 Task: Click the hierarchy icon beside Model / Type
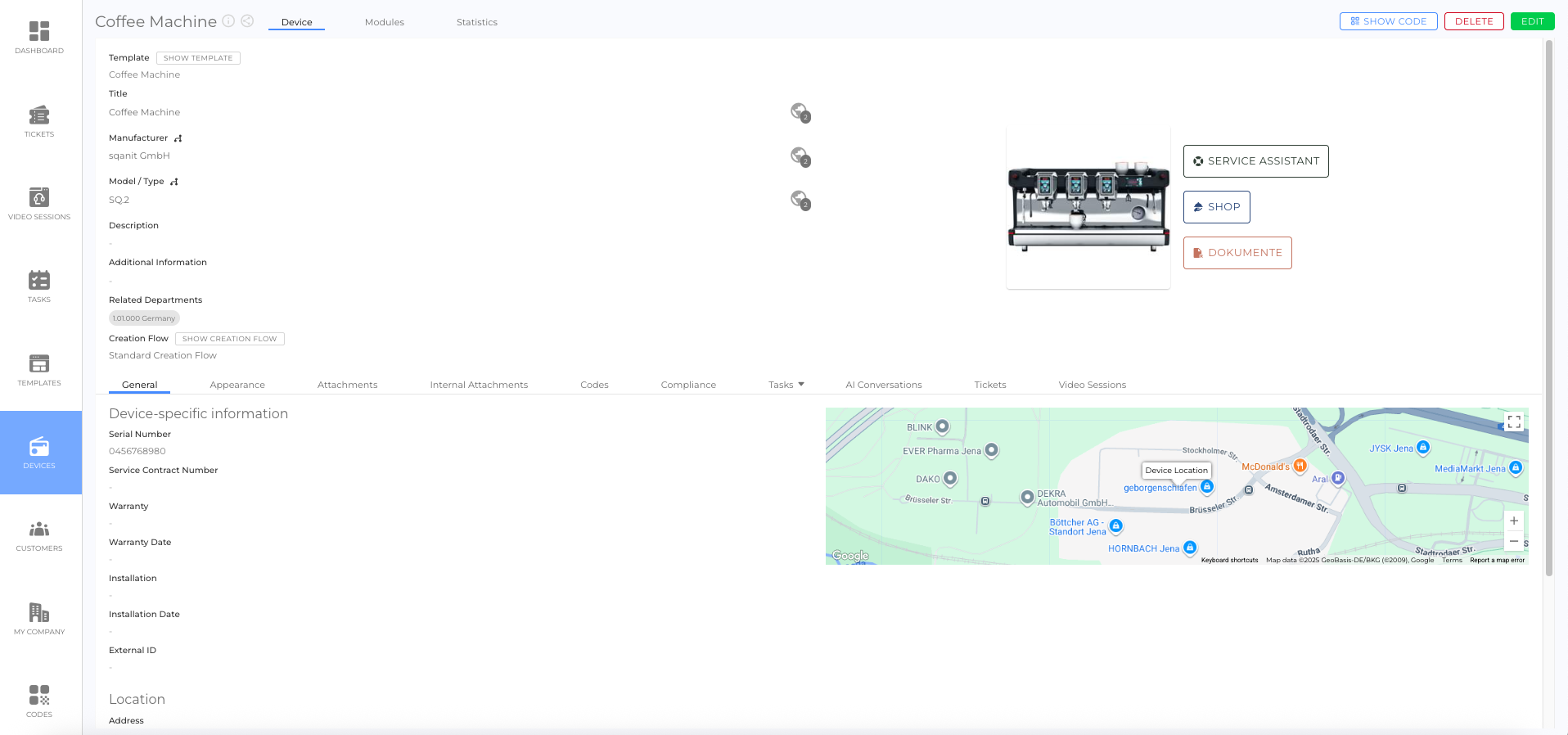point(174,182)
